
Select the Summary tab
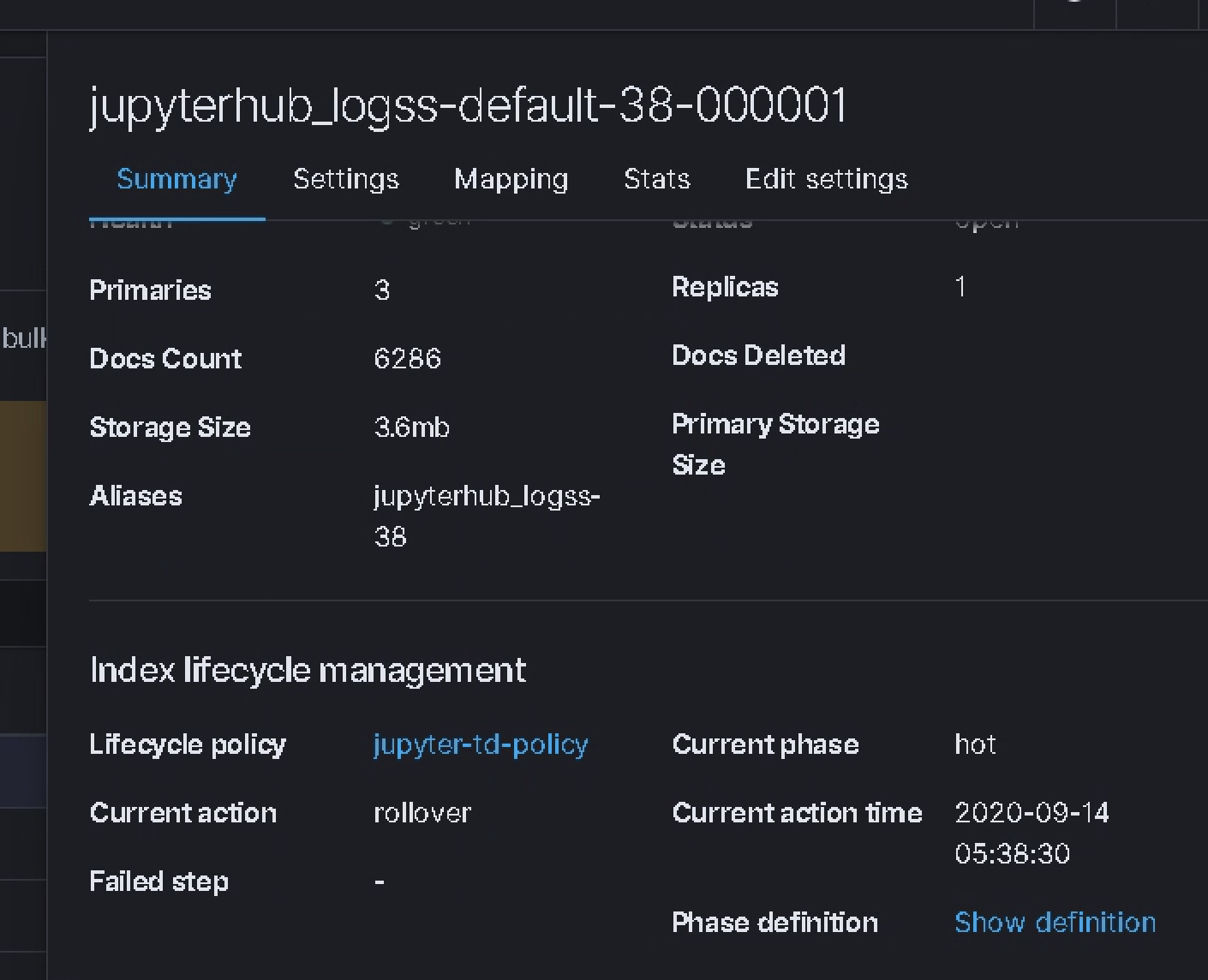point(176,179)
